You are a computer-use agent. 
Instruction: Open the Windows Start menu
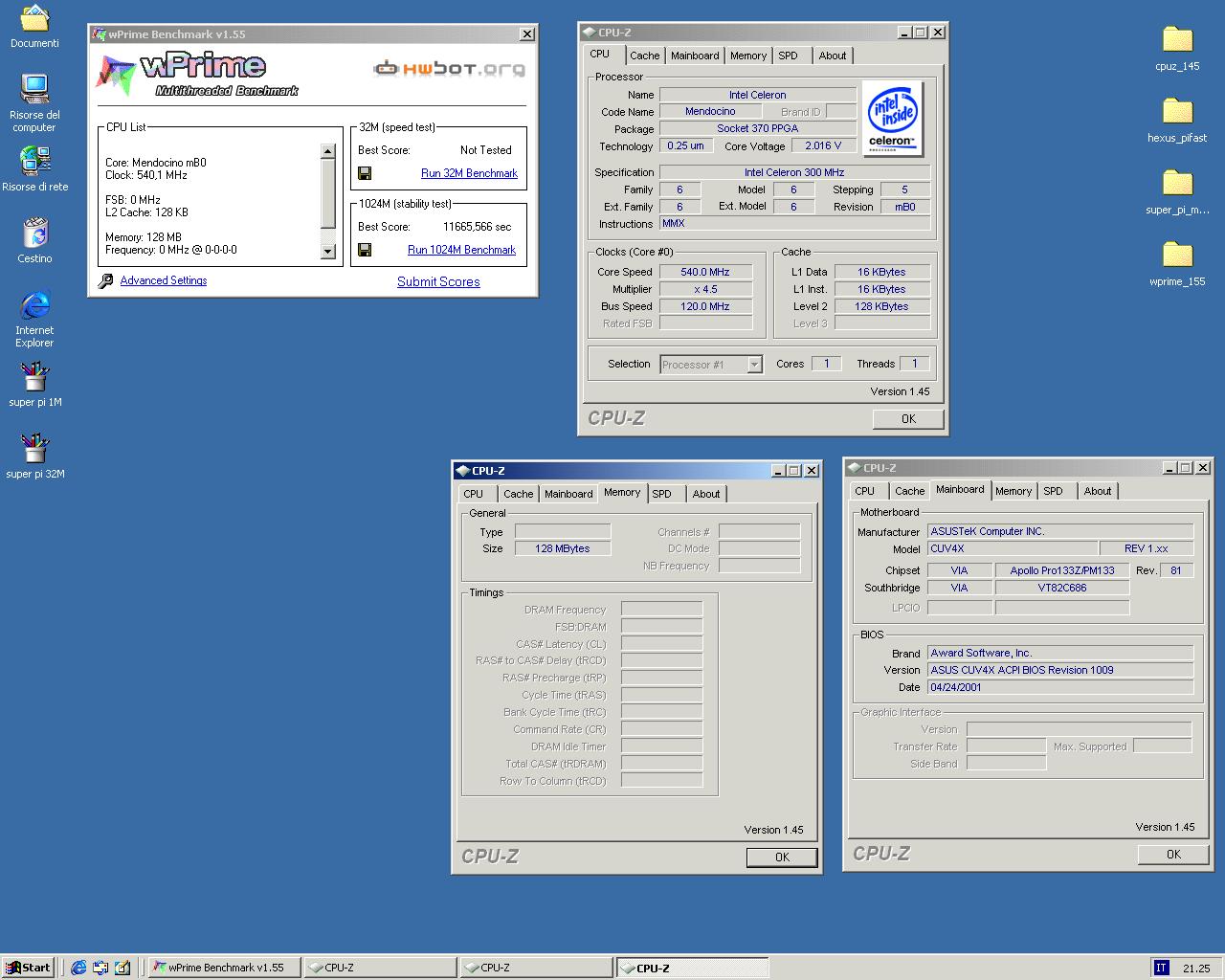pyautogui.click(x=28, y=968)
